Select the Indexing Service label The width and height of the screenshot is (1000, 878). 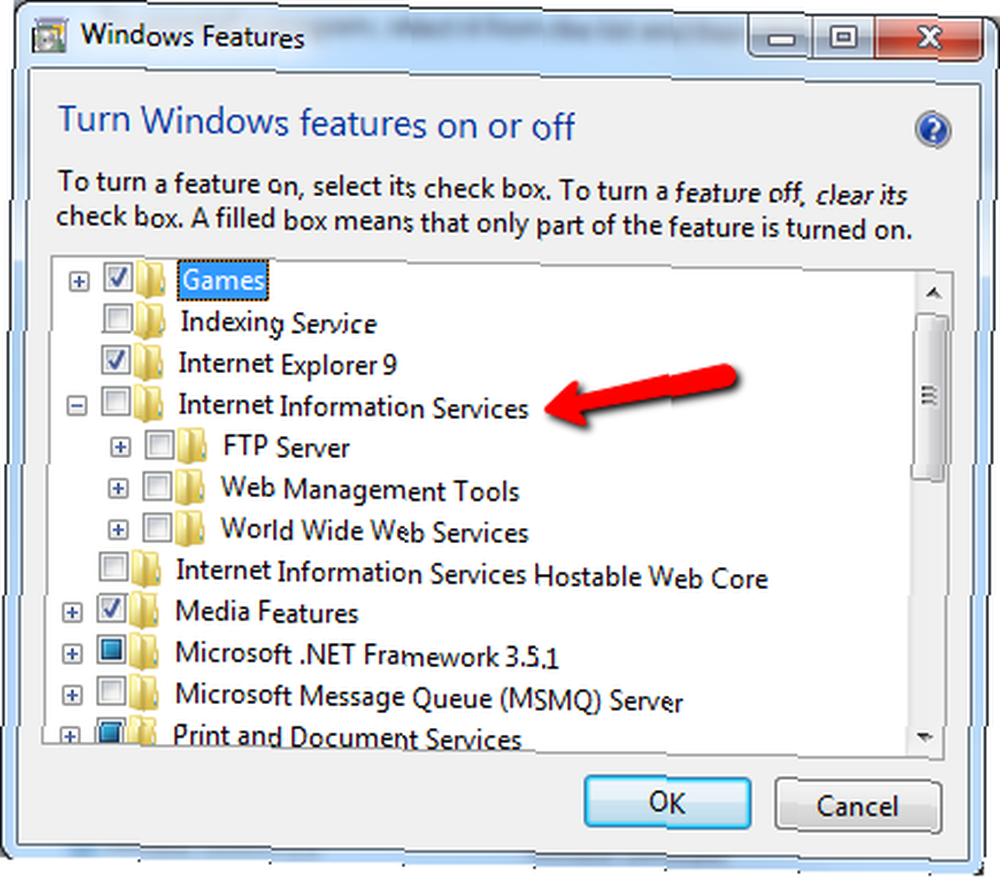(279, 323)
